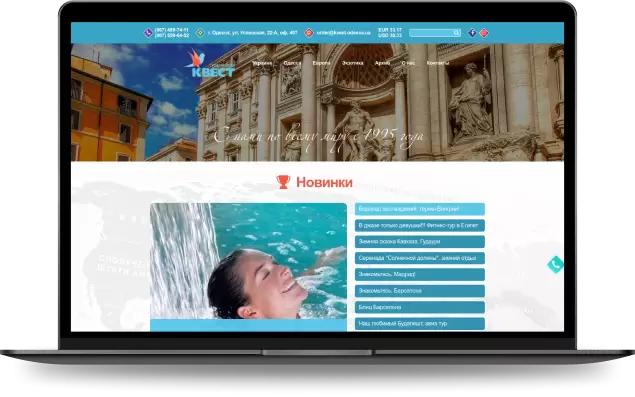Open the Экзотика menu item

(352, 63)
